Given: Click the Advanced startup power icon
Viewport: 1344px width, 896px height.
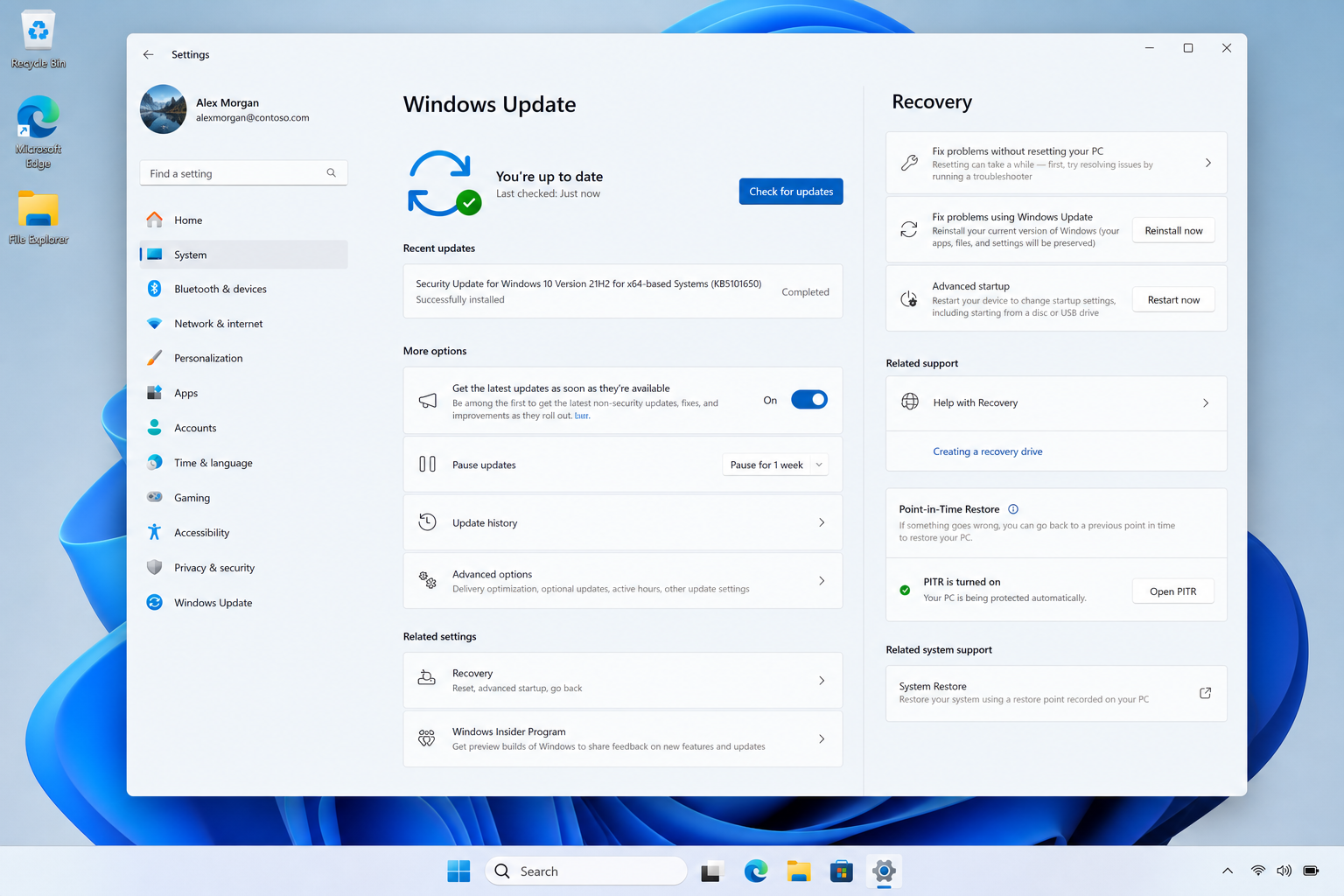Looking at the screenshot, I should coord(909,299).
